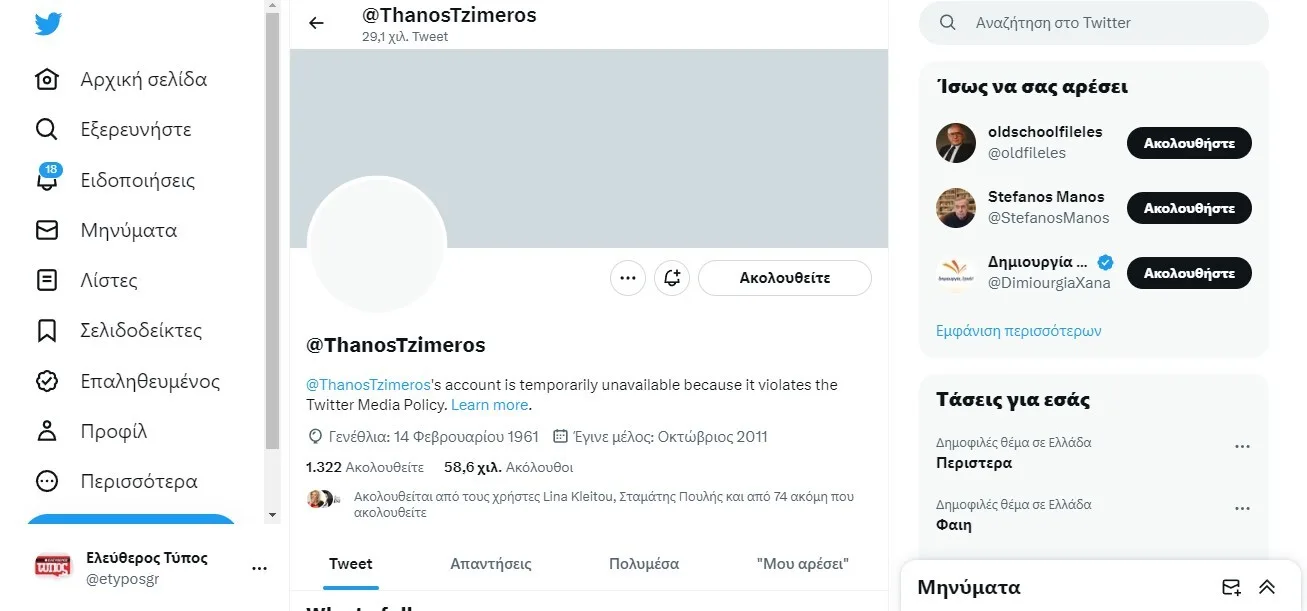
Task: Open account options for Ελεύθερος Τύπος
Action: tap(259, 568)
